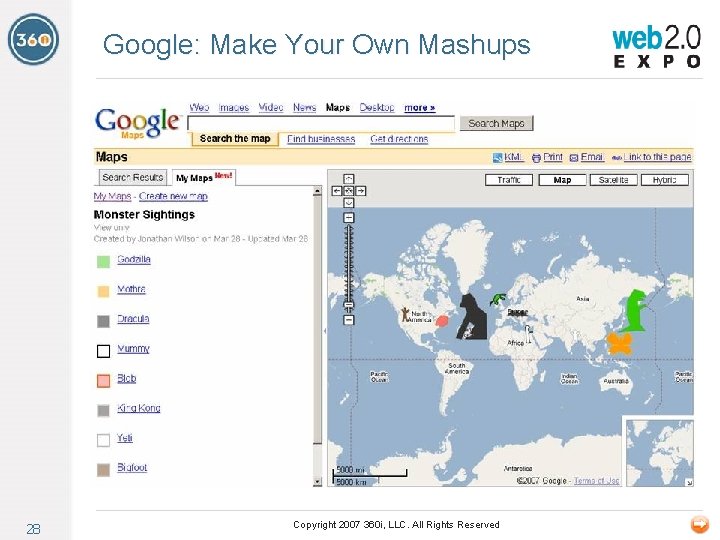Select the Search the map tab
720x540 pixels.
click(235, 139)
